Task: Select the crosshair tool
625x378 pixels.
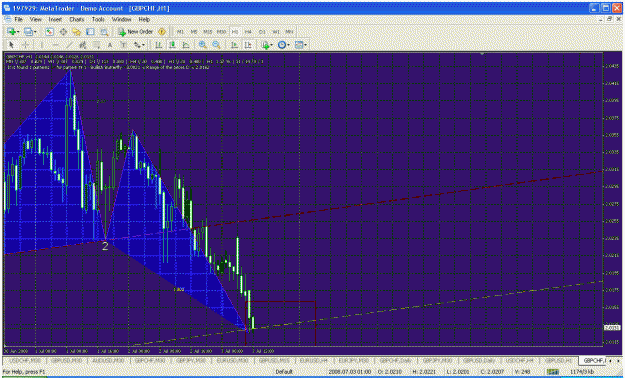Action: [25, 45]
